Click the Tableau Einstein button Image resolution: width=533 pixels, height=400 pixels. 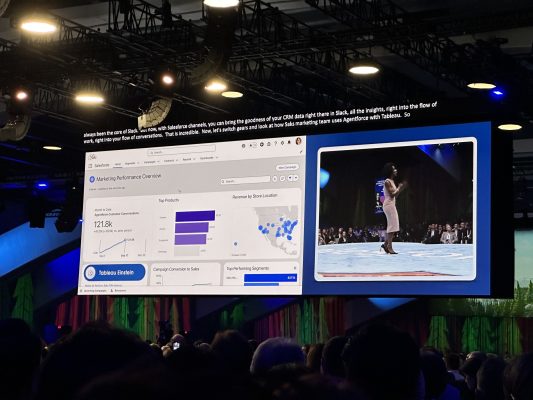(x=115, y=273)
